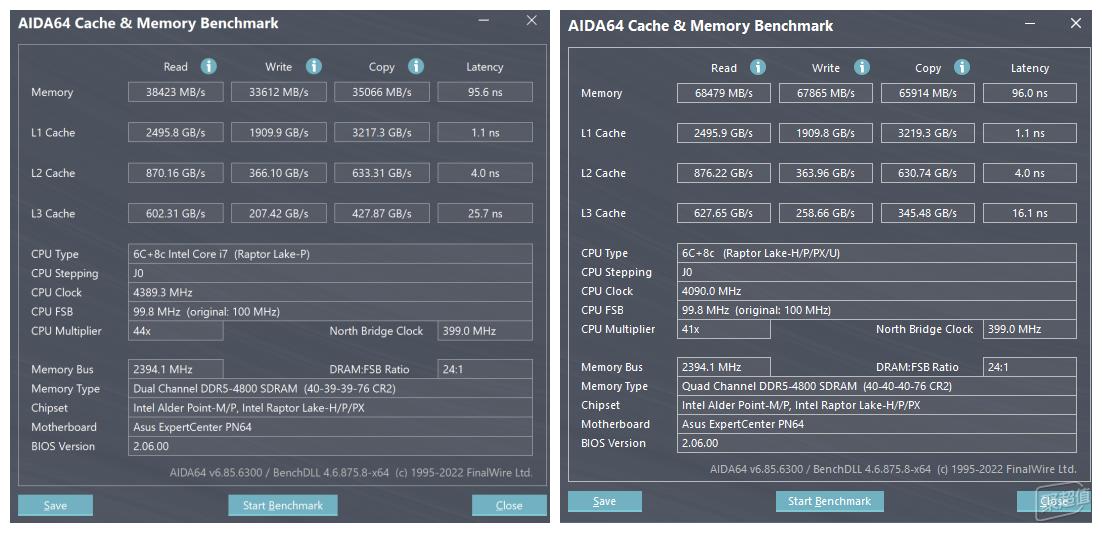1102x533 pixels.
Task: Minimize the left AIDA64 window
Action: click(484, 21)
